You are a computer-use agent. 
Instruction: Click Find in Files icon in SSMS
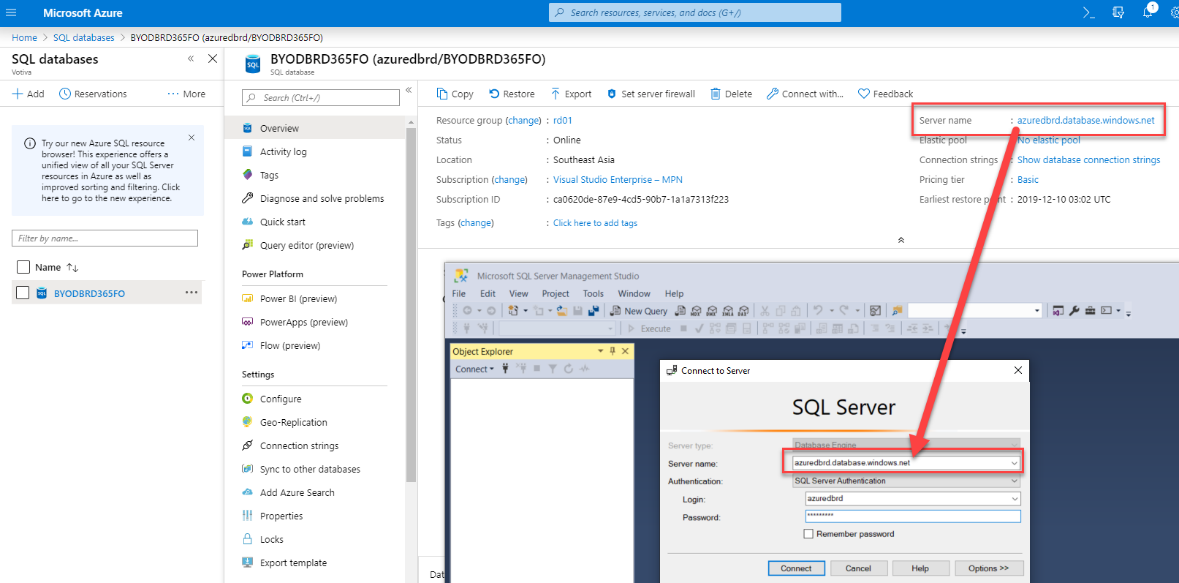pos(897,311)
